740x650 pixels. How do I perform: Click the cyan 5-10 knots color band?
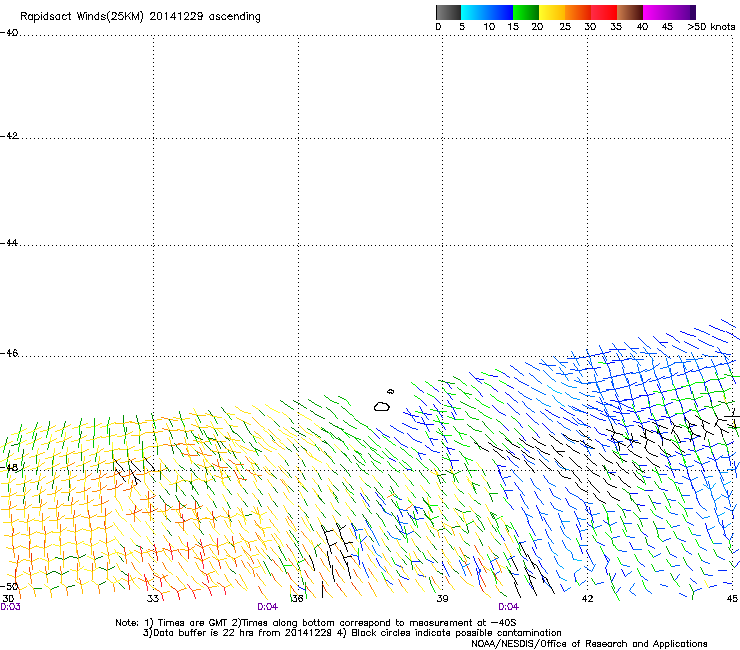coord(473,12)
